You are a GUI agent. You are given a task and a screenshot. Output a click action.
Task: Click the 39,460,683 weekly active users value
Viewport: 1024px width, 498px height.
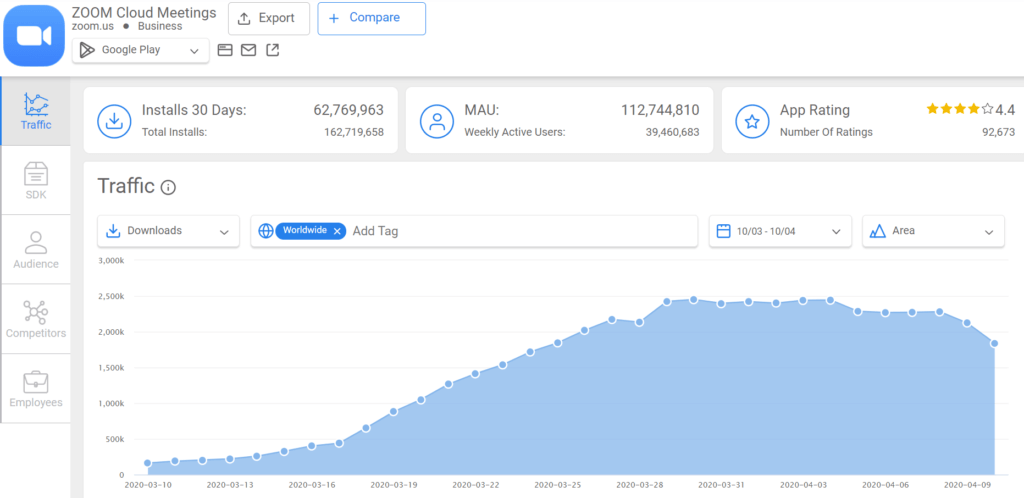[x=673, y=132]
